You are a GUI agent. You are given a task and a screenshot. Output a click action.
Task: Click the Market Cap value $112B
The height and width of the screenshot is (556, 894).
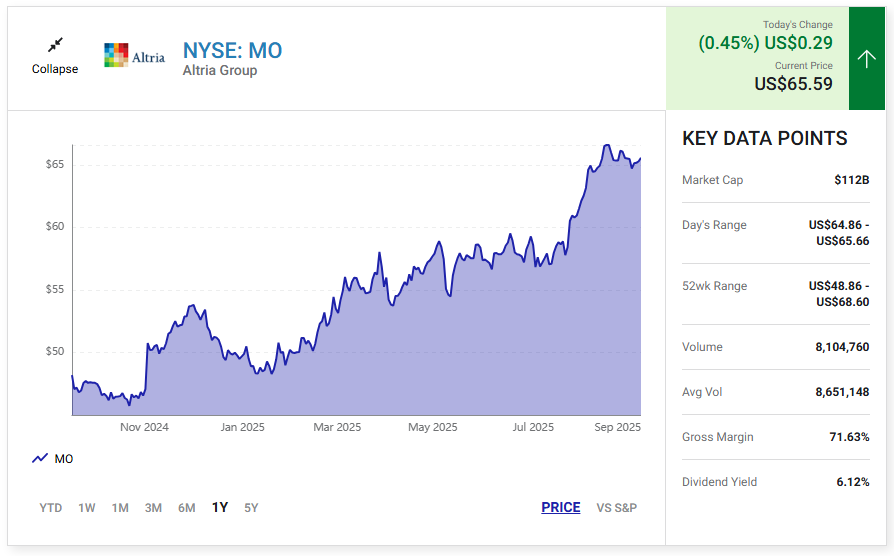851,180
